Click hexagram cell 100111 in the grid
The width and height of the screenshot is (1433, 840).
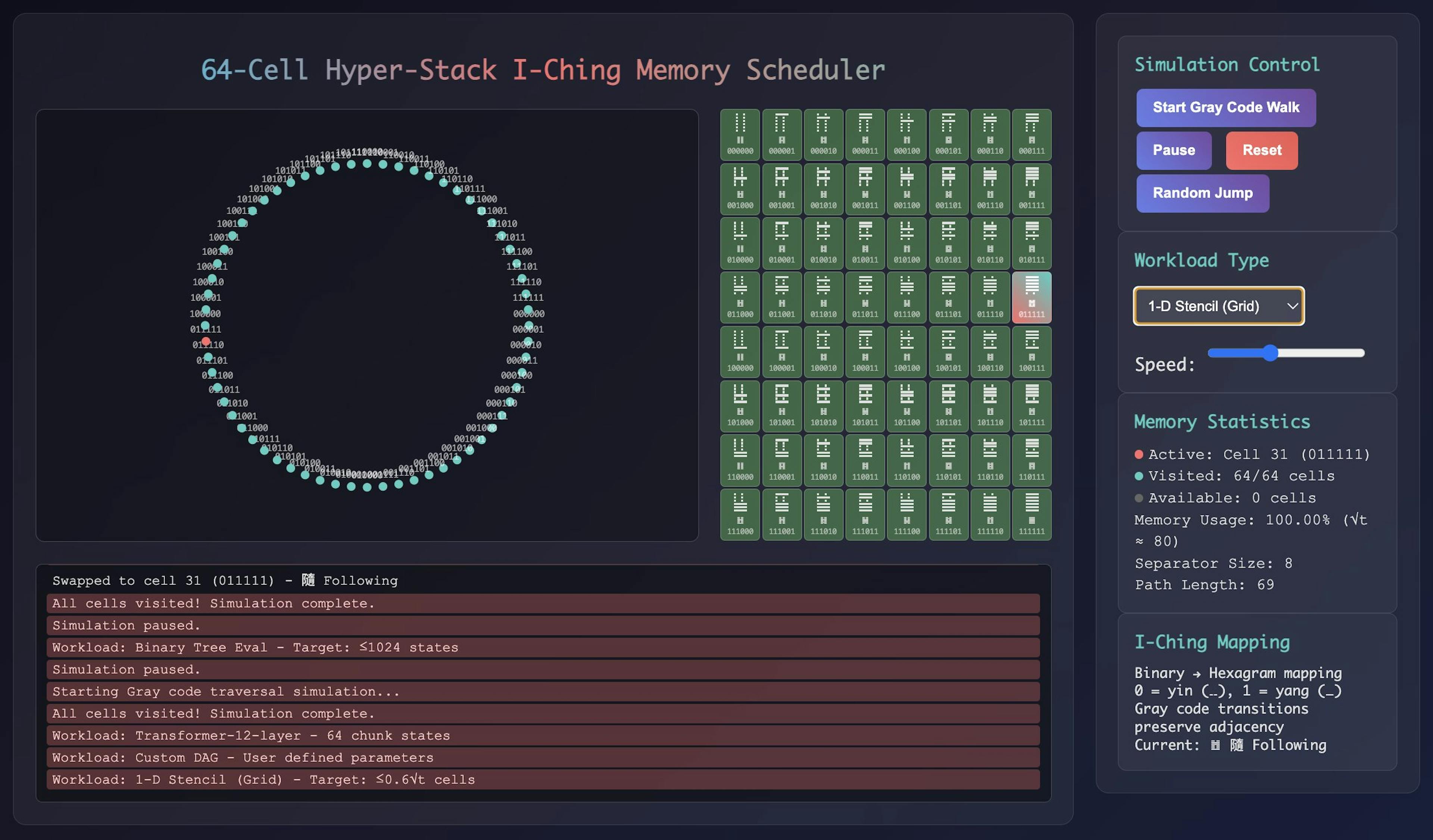[x=1031, y=352]
